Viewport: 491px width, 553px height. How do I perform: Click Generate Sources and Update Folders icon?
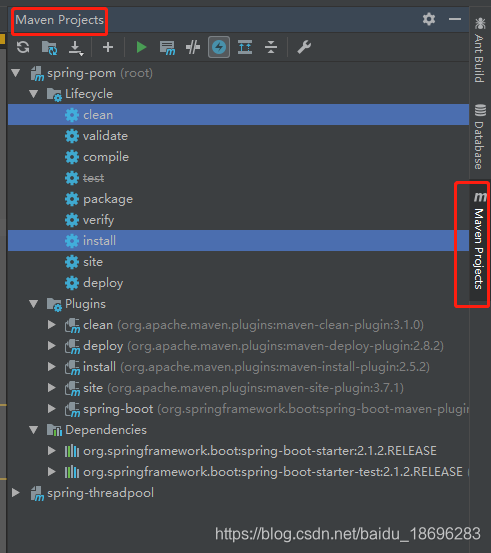coord(49,47)
